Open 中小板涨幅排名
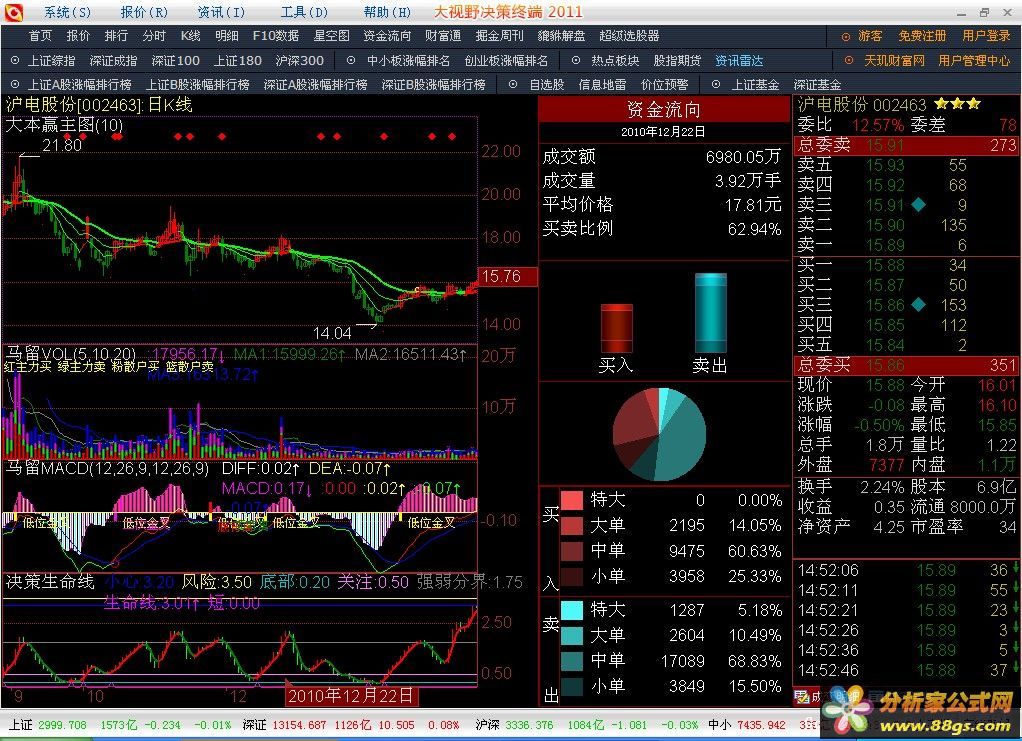Image resolution: width=1022 pixels, height=741 pixels. tap(409, 61)
